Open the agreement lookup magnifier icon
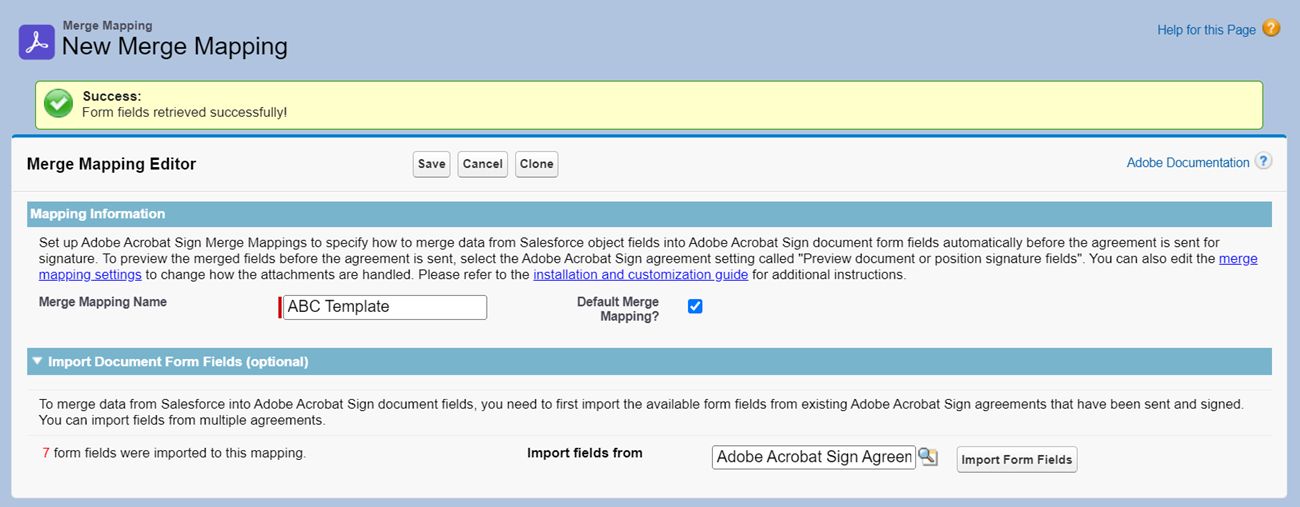Viewport: 1300px width, 507px height. [x=929, y=457]
